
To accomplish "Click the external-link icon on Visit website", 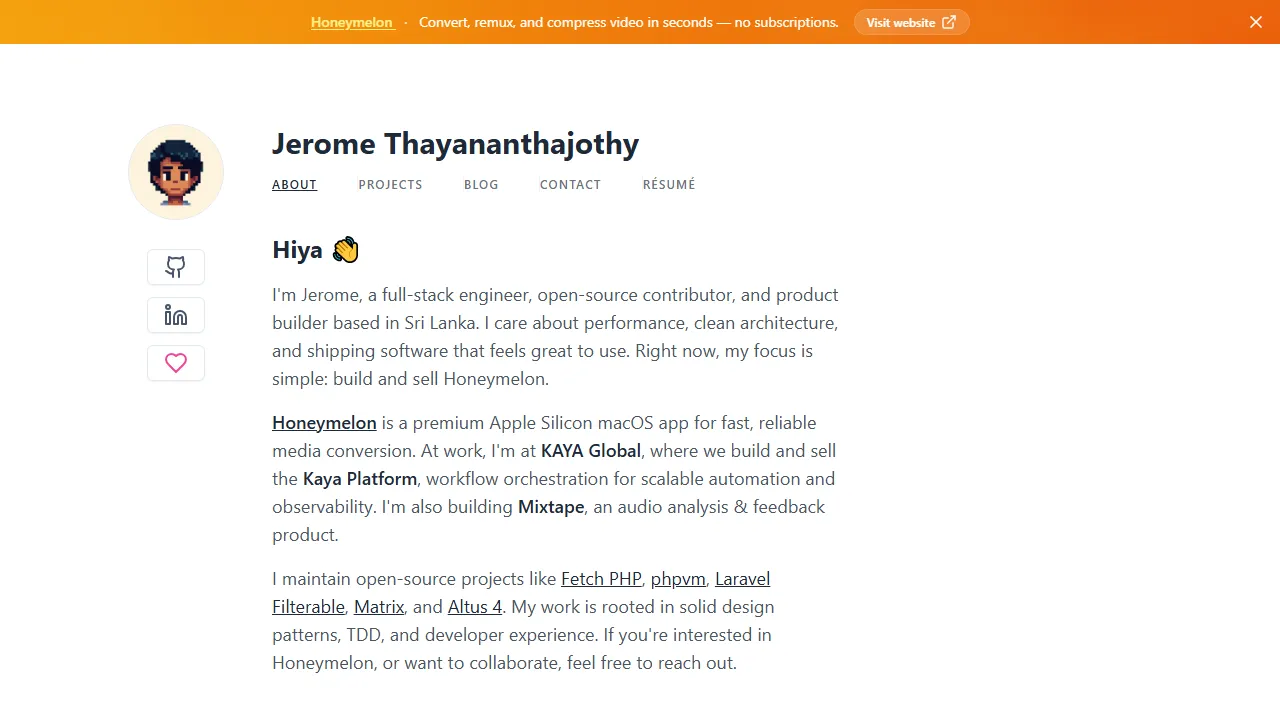I will pos(947,21).
